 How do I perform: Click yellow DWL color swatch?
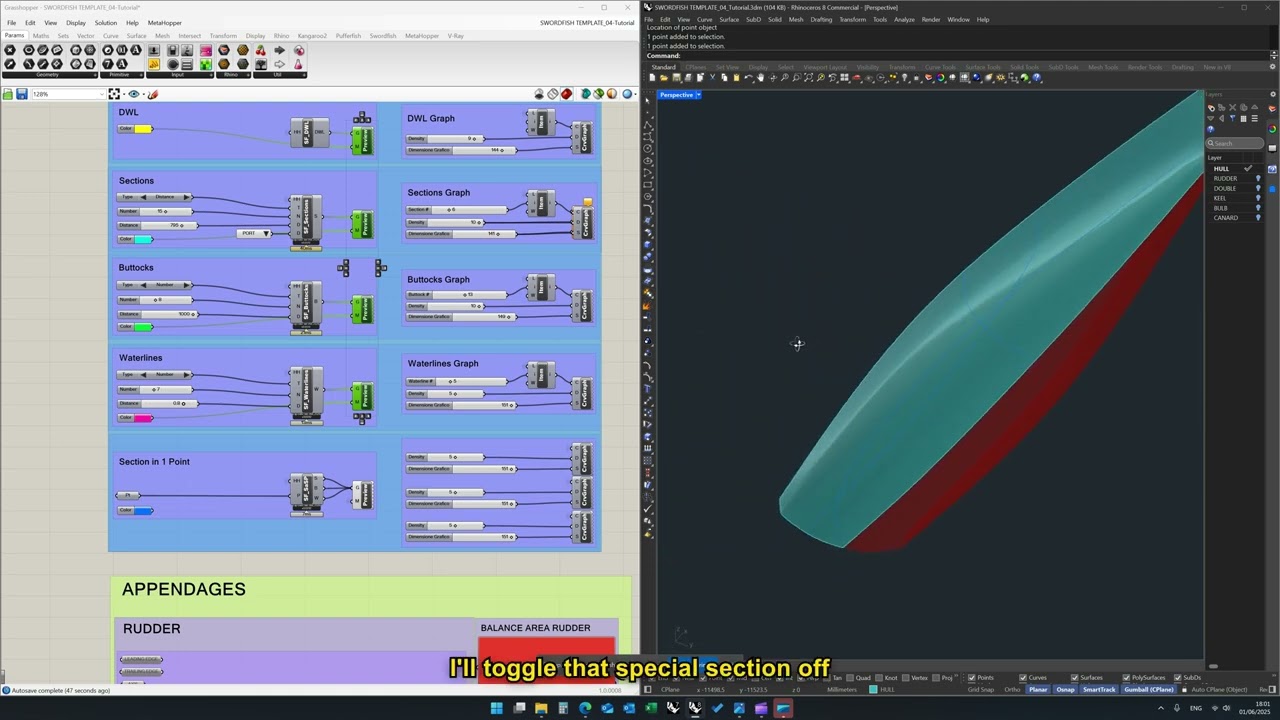click(143, 129)
